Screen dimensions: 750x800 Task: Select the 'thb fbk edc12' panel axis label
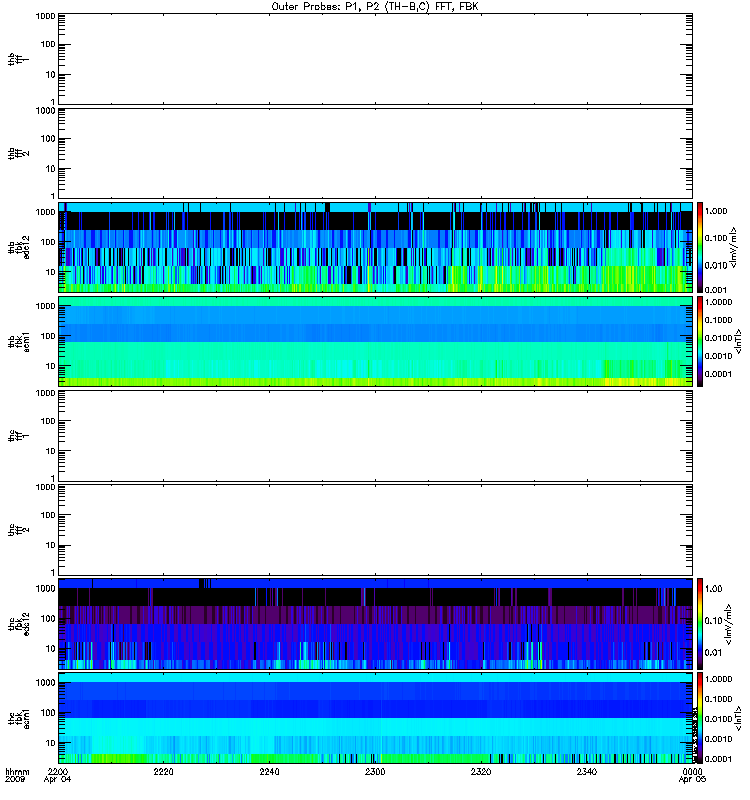(x=18, y=247)
